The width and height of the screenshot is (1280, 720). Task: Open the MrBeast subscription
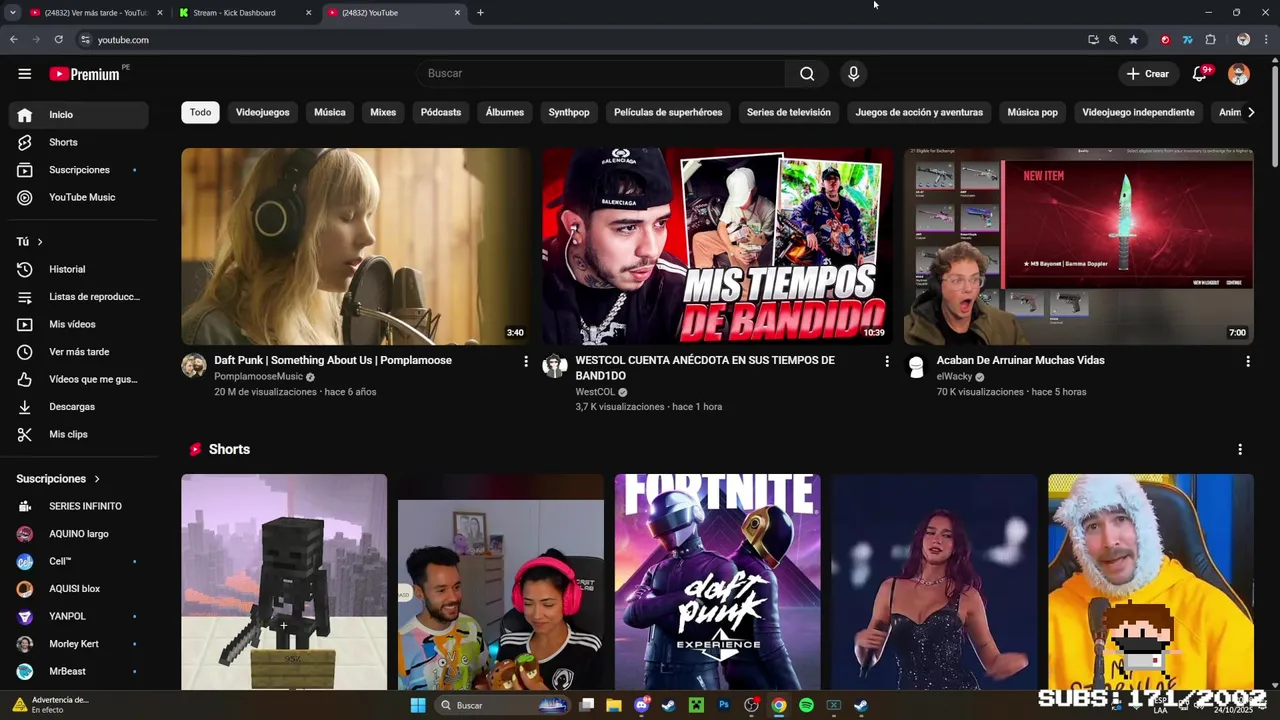click(x=79, y=671)
